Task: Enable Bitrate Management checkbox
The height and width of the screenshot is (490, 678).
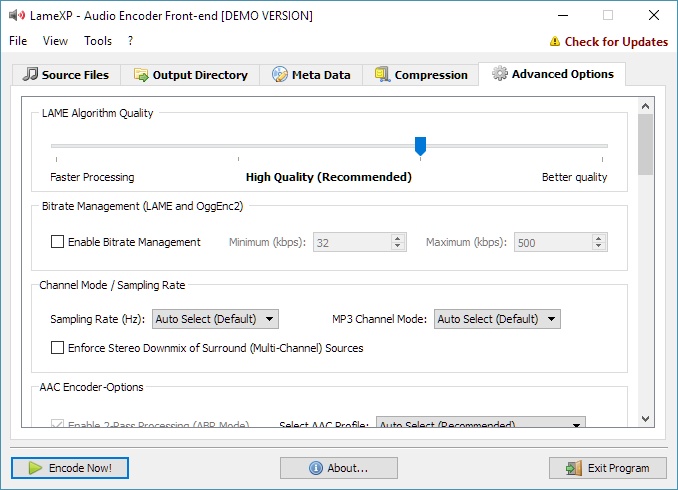Action: point(58,241)
